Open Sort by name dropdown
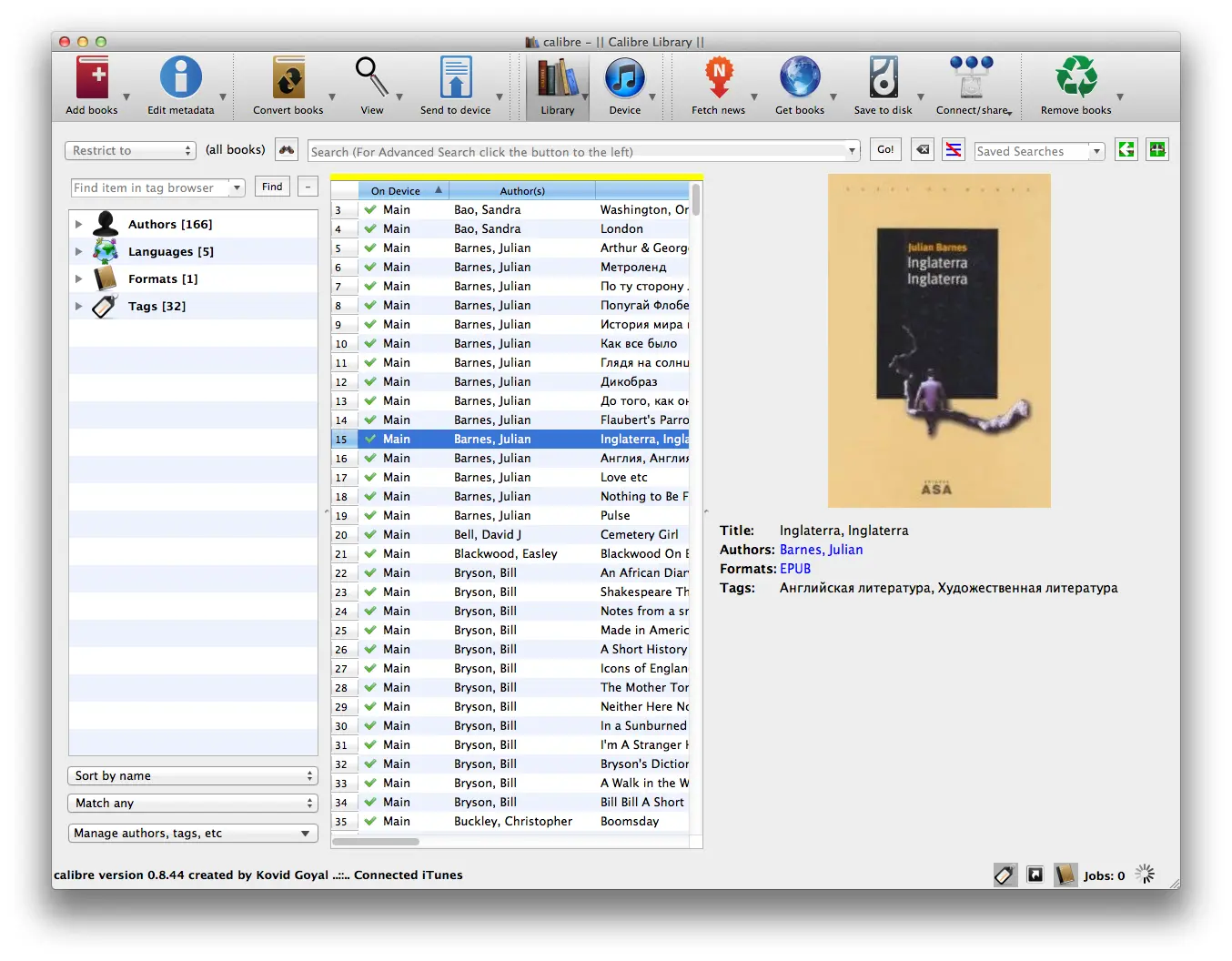Image resolution: width=1232 pixels, height=961 pixels. [192, 776]
